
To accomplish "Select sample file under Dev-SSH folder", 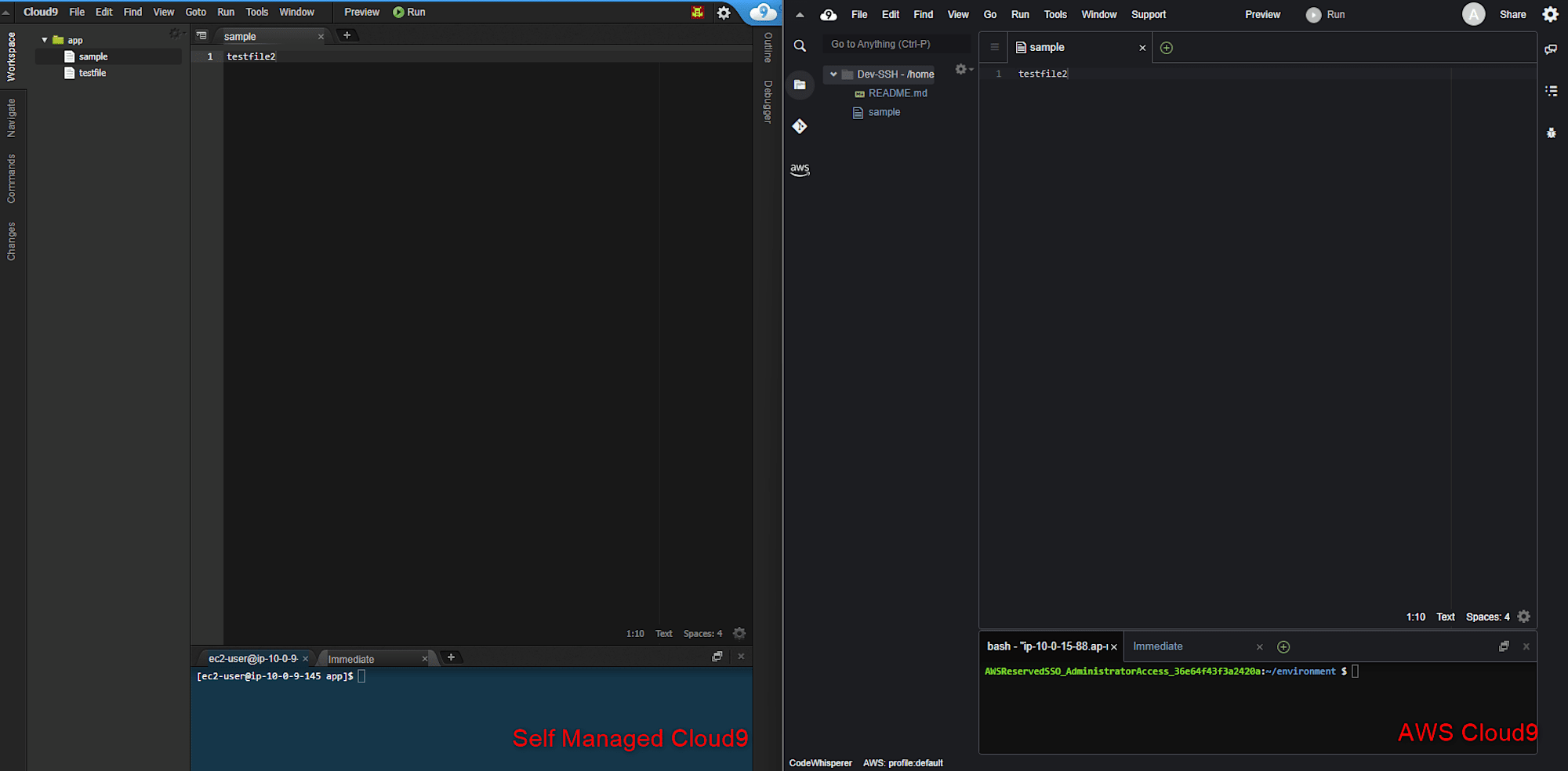I will point(884,112).
